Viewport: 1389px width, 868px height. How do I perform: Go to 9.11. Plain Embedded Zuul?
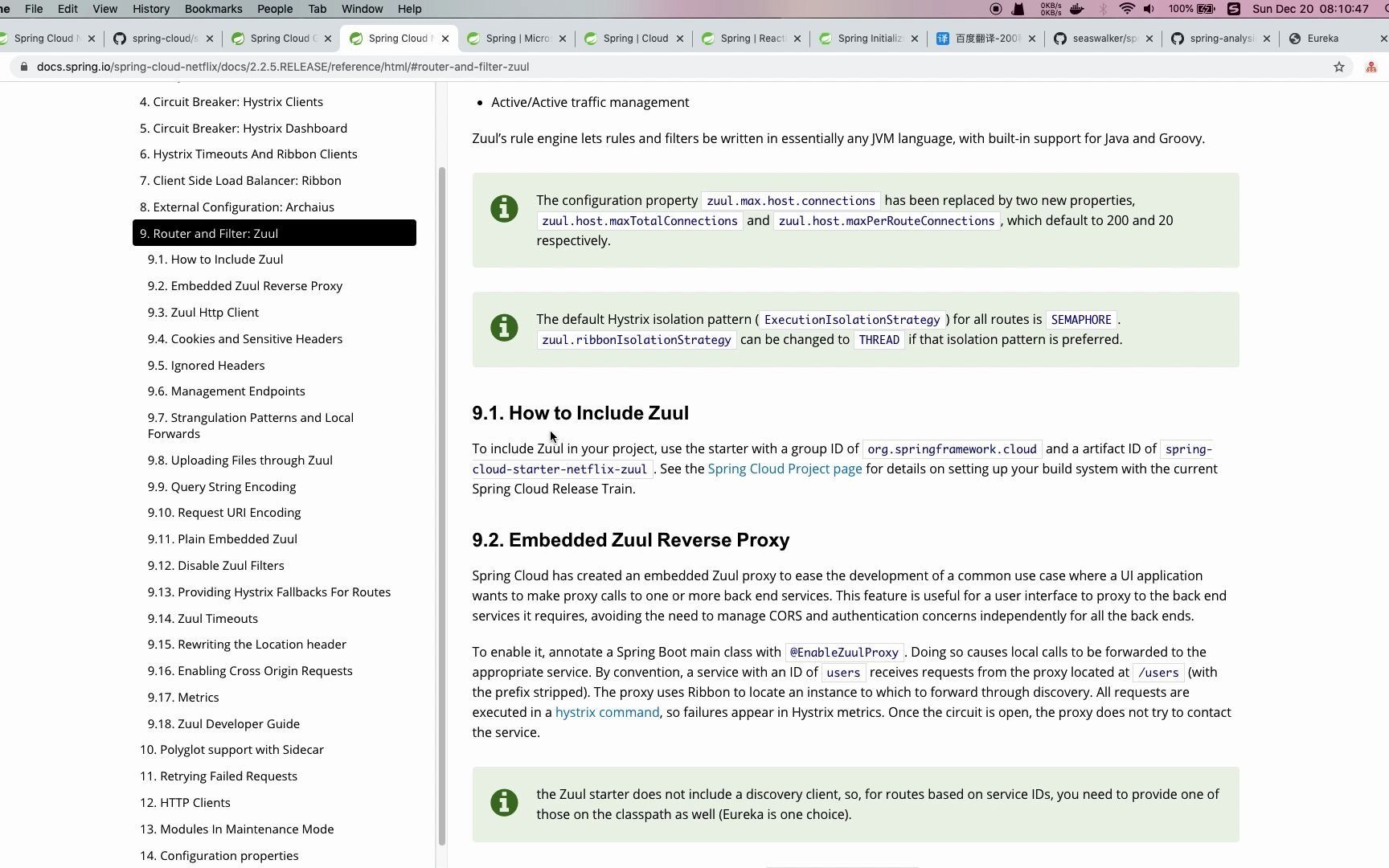pos(223,539)
